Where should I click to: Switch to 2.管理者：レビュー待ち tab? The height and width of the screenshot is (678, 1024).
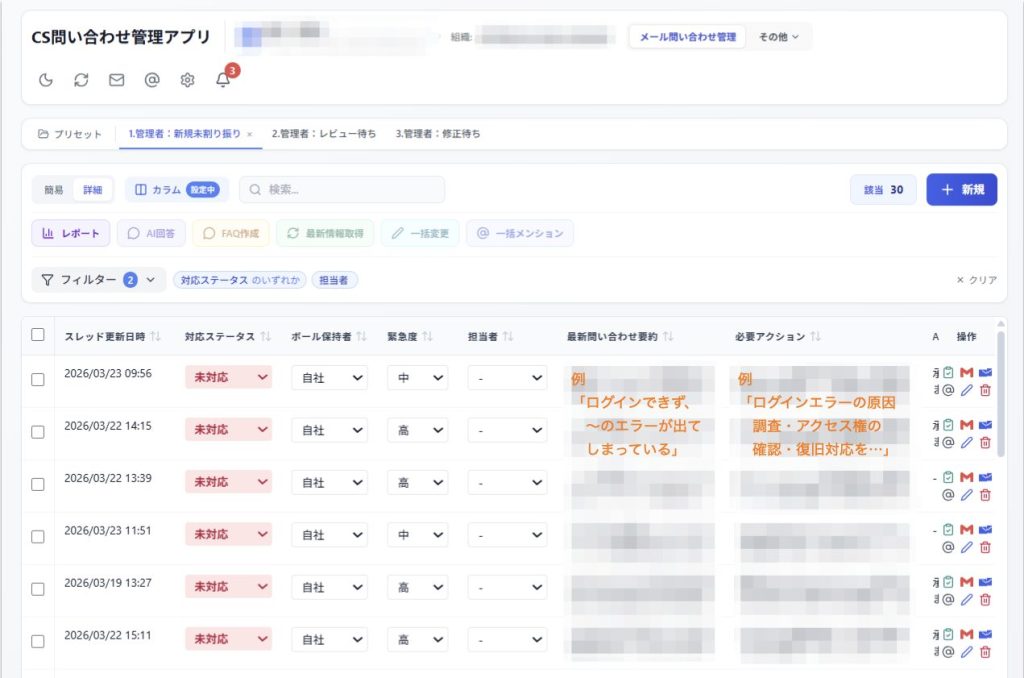click(x=324, y=134)
